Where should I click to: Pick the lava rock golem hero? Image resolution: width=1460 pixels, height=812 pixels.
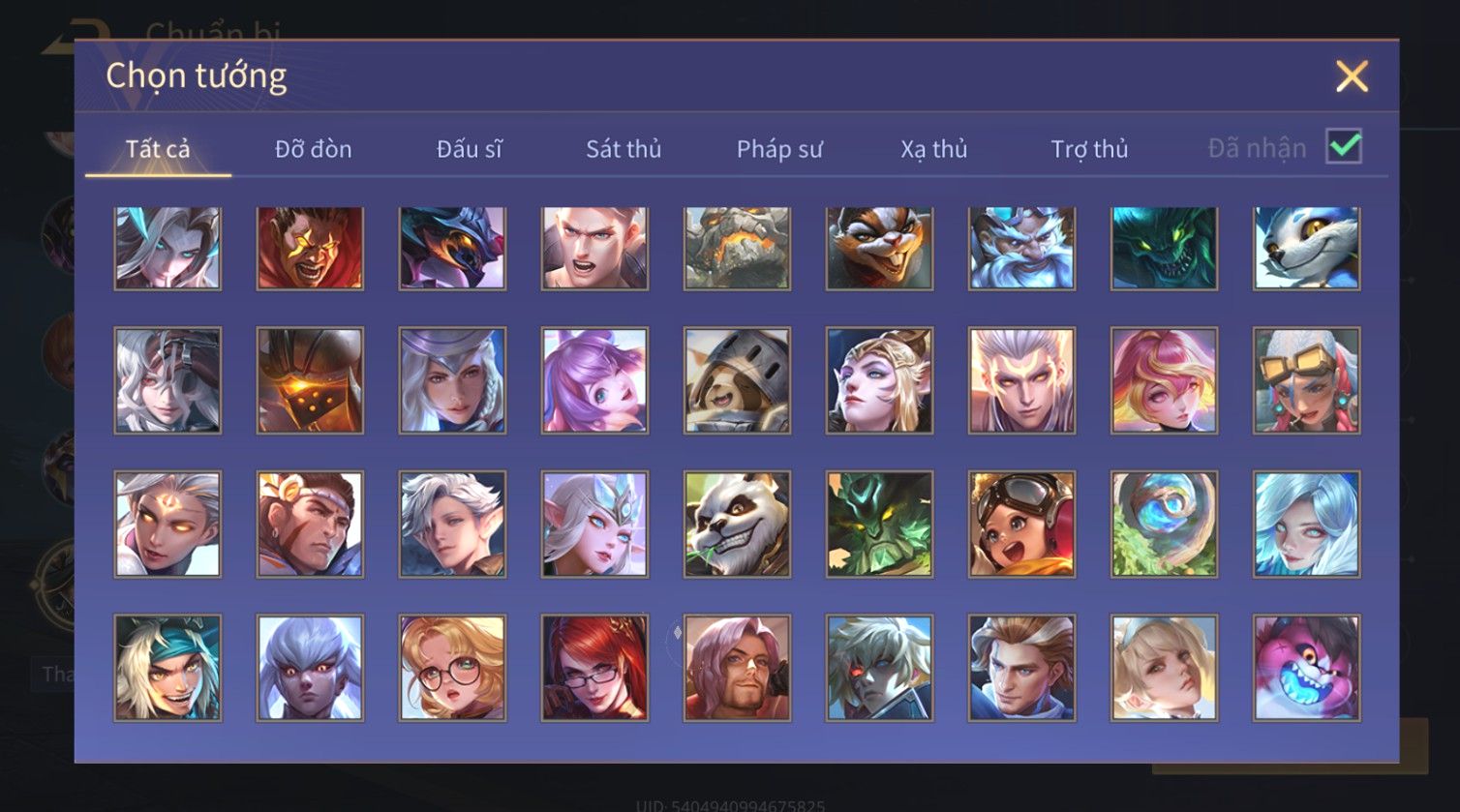coord(737,249)
